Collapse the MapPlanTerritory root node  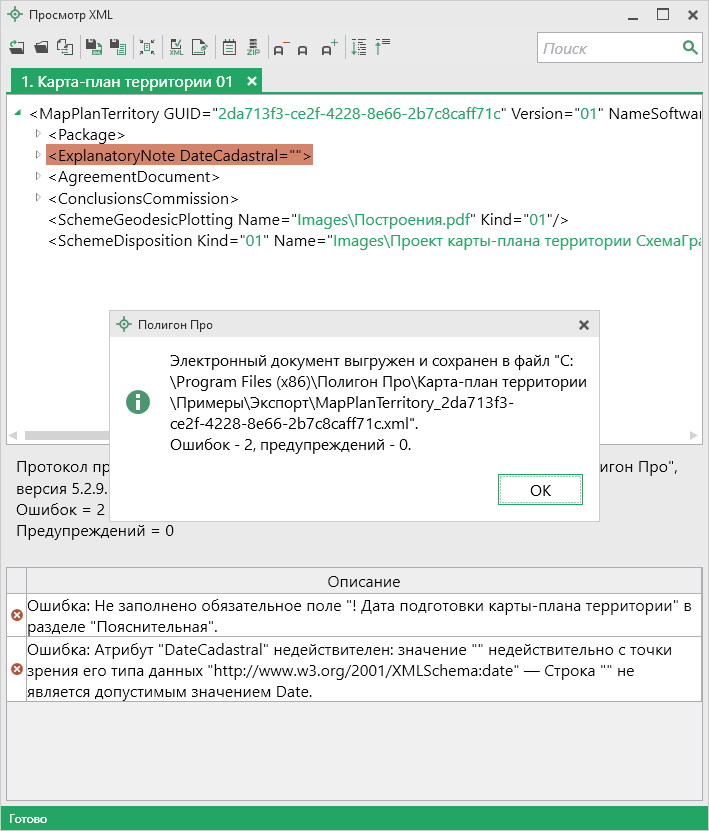click(x=20, y=113)
